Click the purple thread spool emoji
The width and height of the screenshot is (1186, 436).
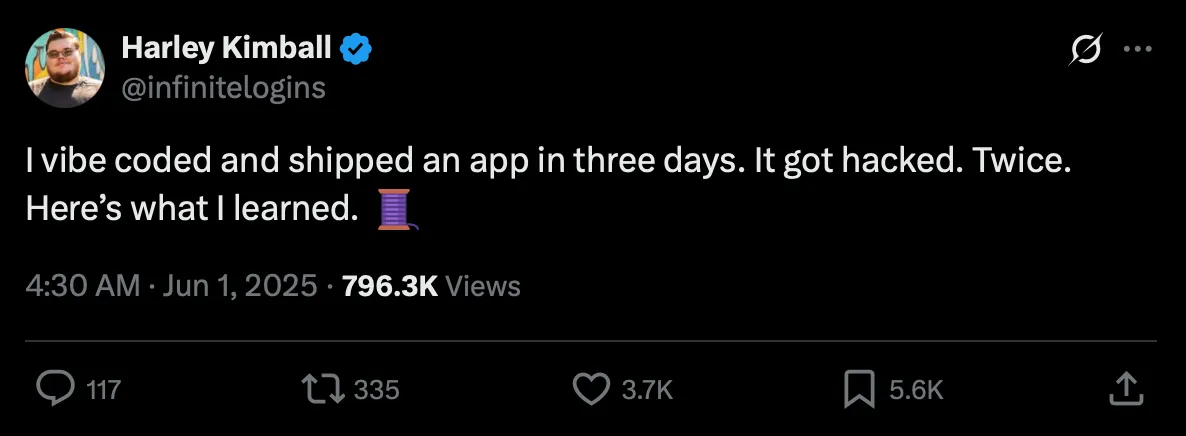coord(395,210)
